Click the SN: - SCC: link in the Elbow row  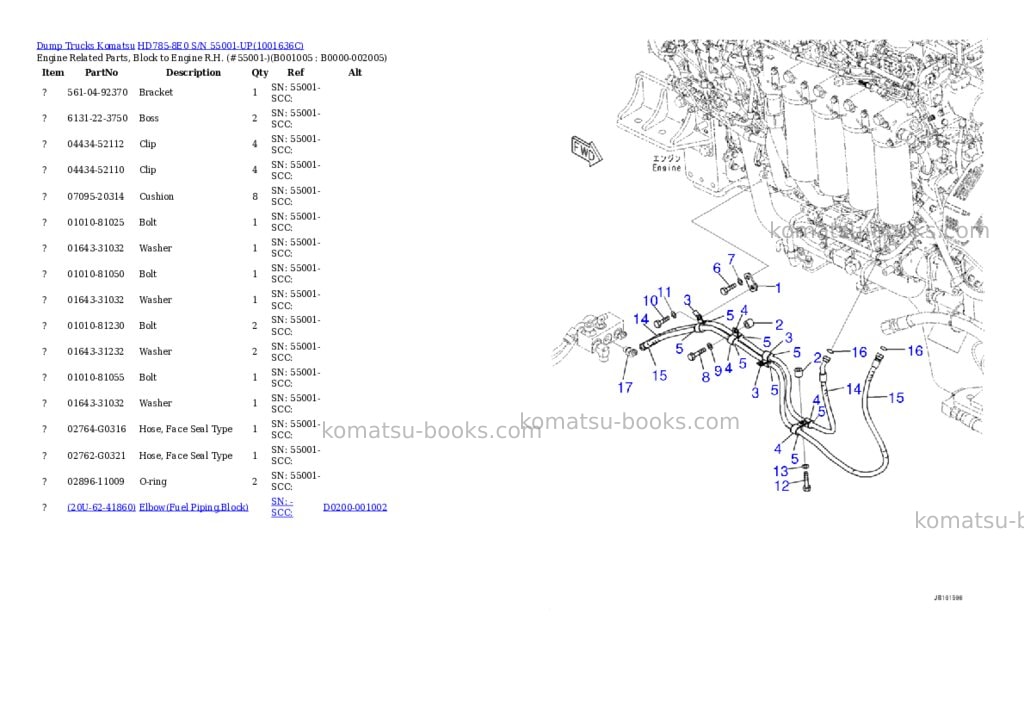pyautogui.click(x=282, y=507)
